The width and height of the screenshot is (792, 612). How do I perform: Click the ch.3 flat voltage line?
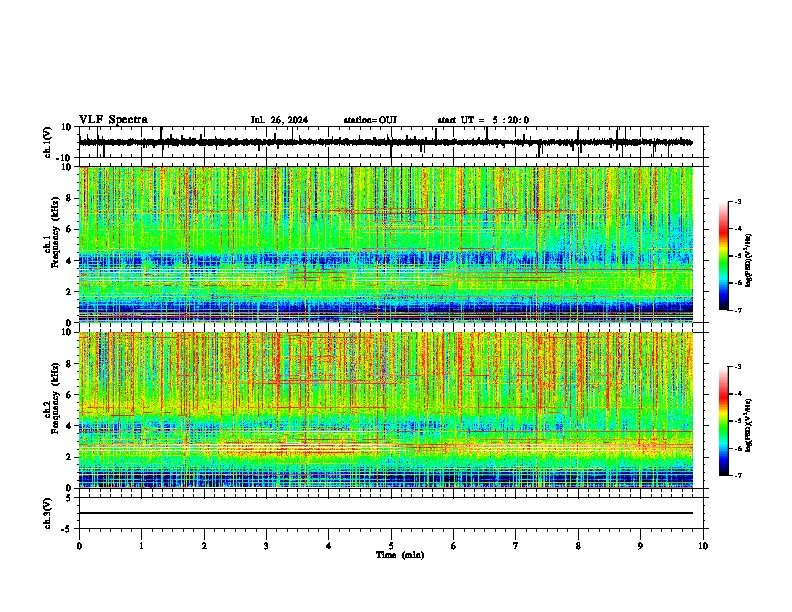tap(386, 513)
